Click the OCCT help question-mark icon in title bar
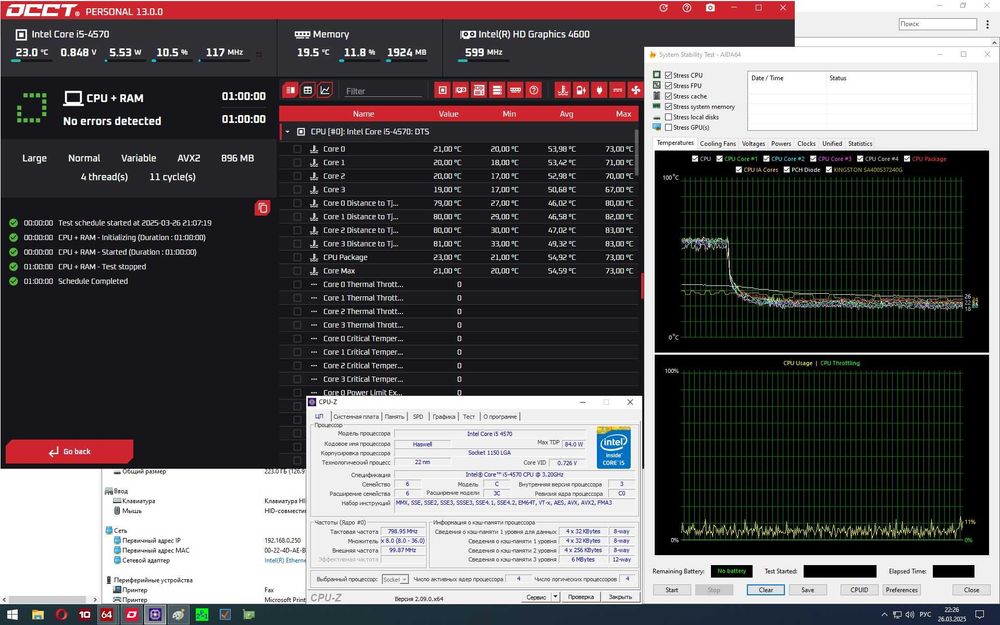The image size is (1000, 625). [687, 8]
